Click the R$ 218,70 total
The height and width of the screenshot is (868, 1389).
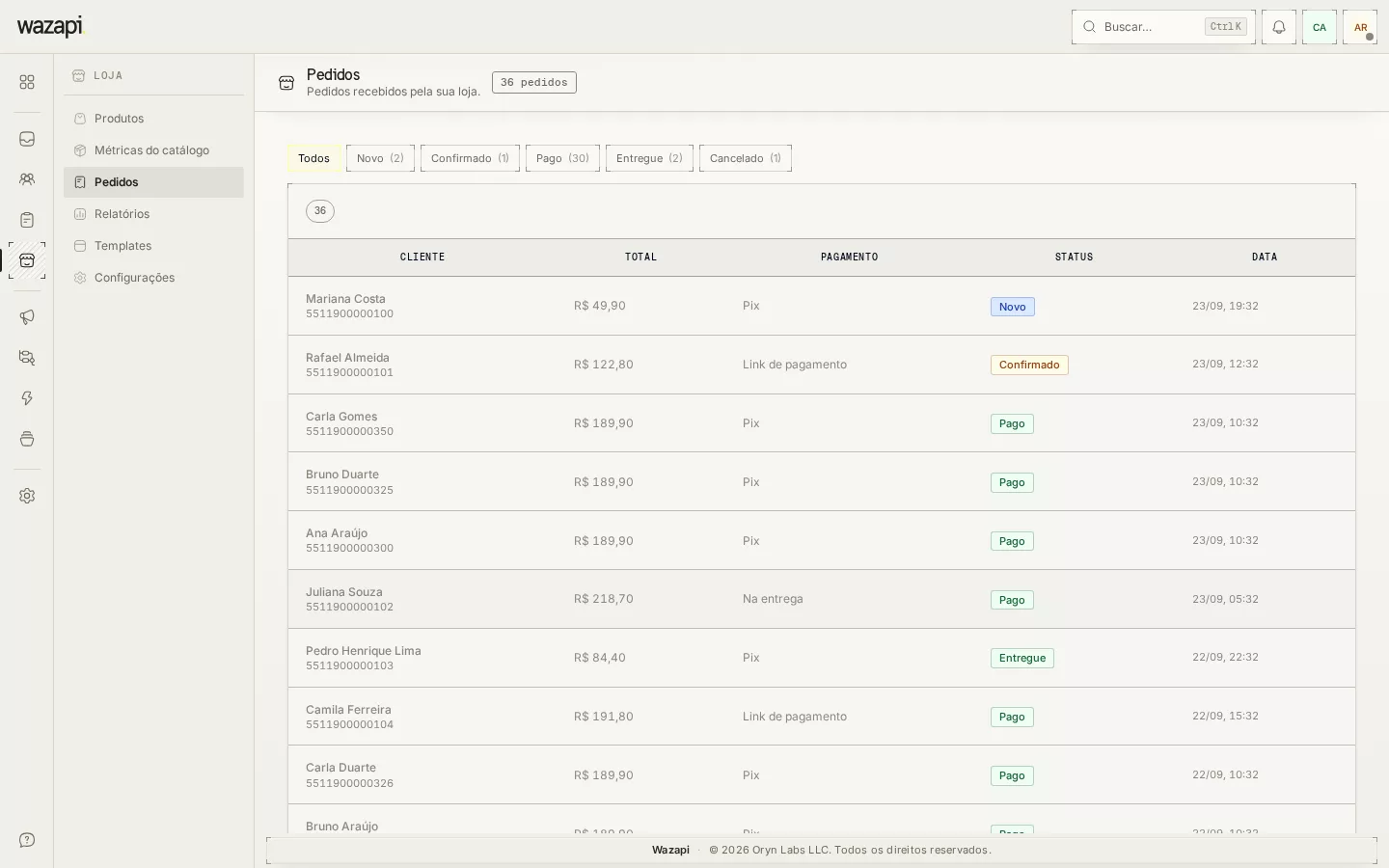pyautogui.click(x=604, y=599)
